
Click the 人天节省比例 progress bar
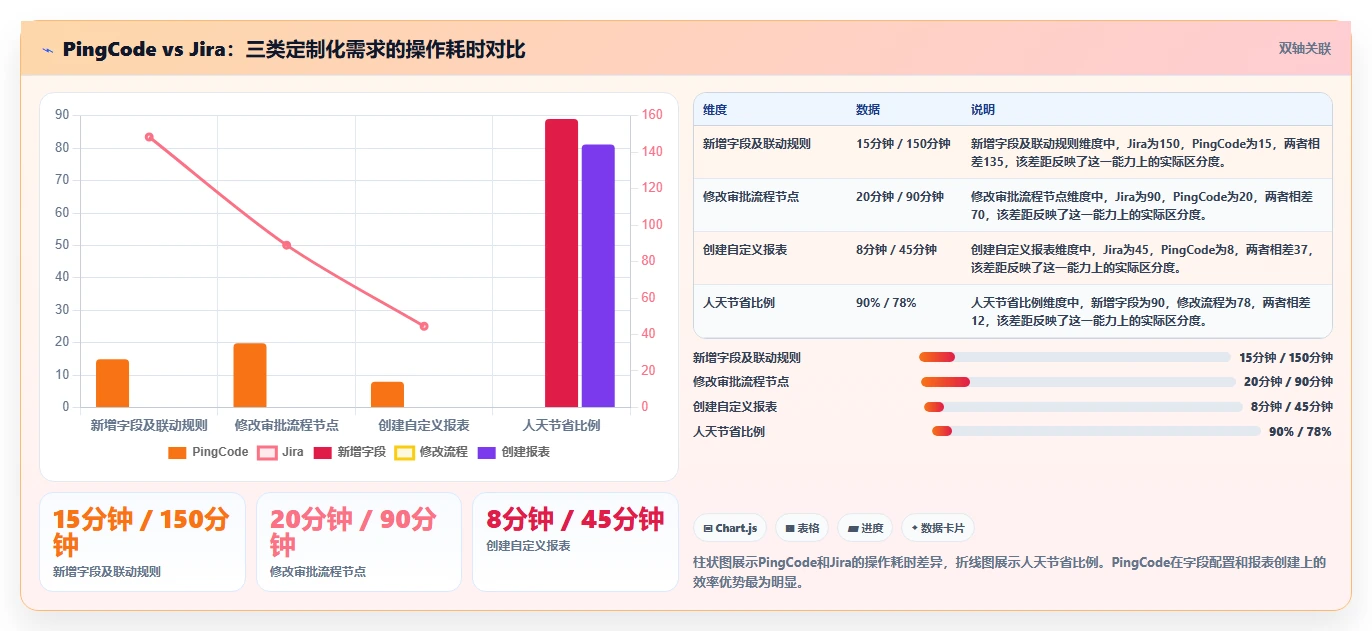[x=1096, y=431]
